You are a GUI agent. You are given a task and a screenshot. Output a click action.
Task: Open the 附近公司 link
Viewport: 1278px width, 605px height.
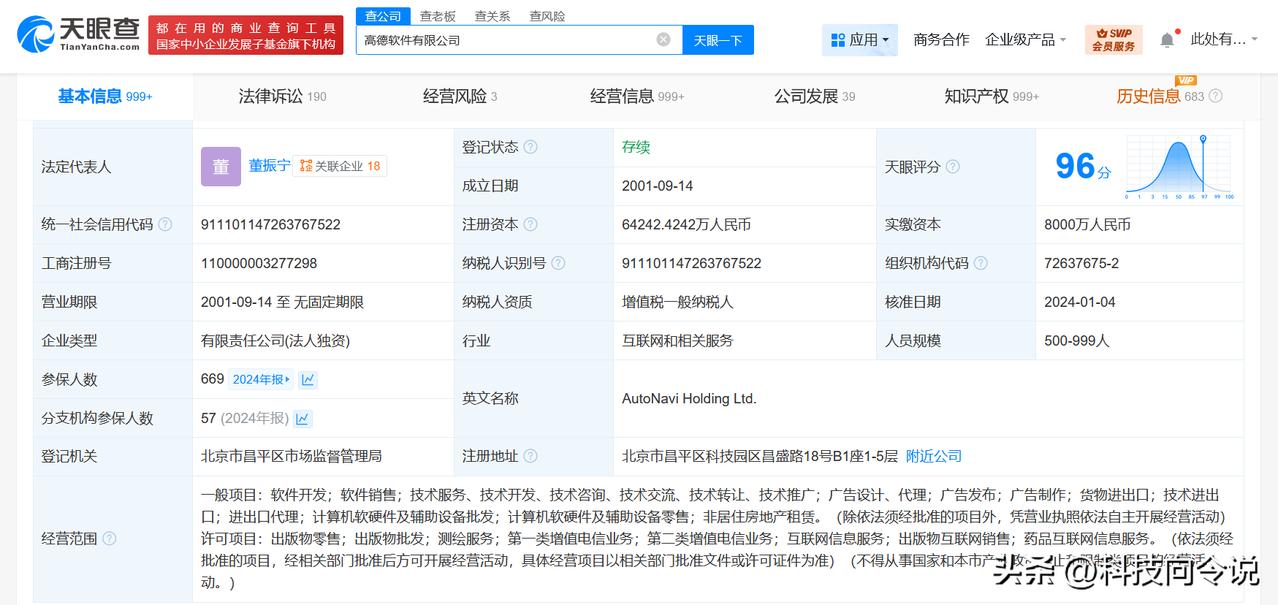[x=934, y=456]
